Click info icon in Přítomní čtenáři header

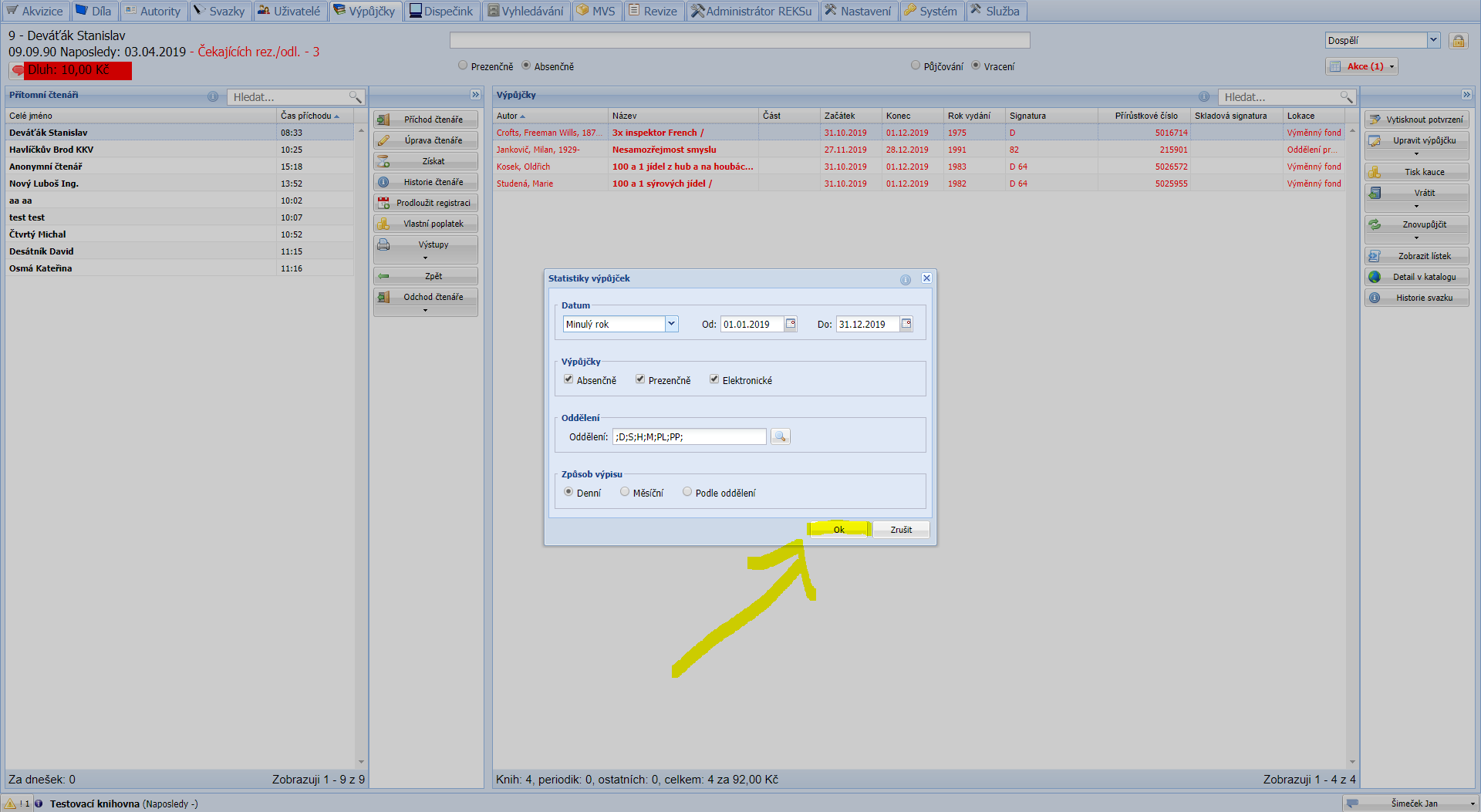click(x=213, y=96)
